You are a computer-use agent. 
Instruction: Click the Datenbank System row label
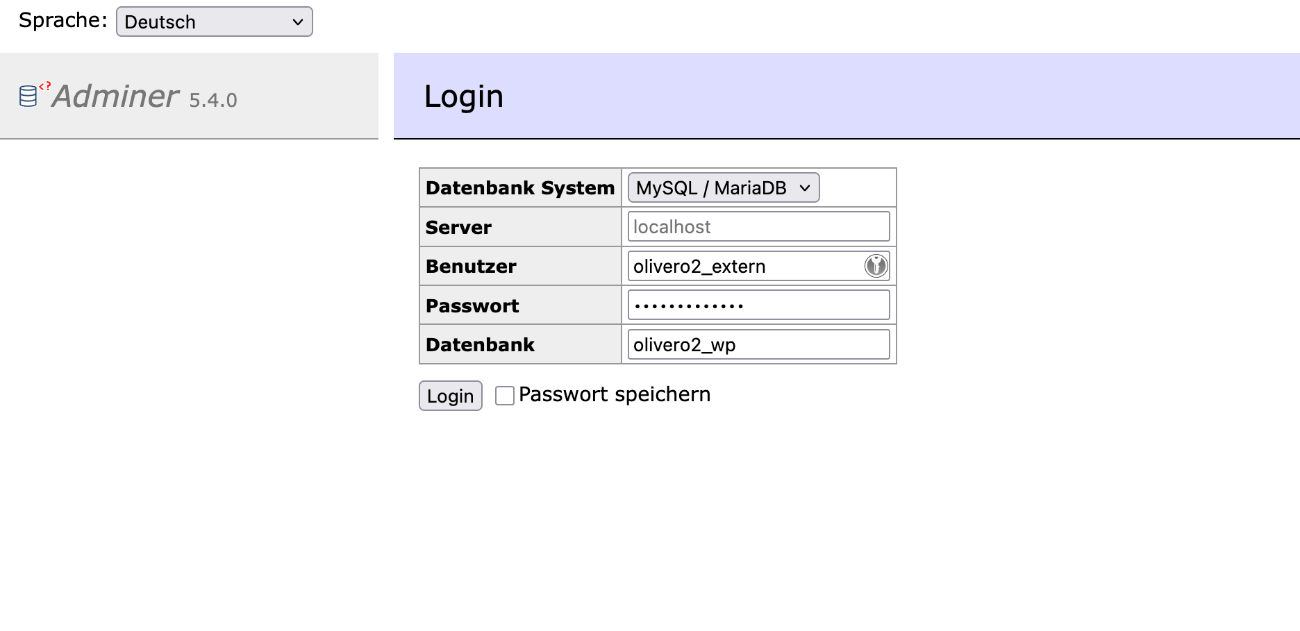[x=520, y=188]
